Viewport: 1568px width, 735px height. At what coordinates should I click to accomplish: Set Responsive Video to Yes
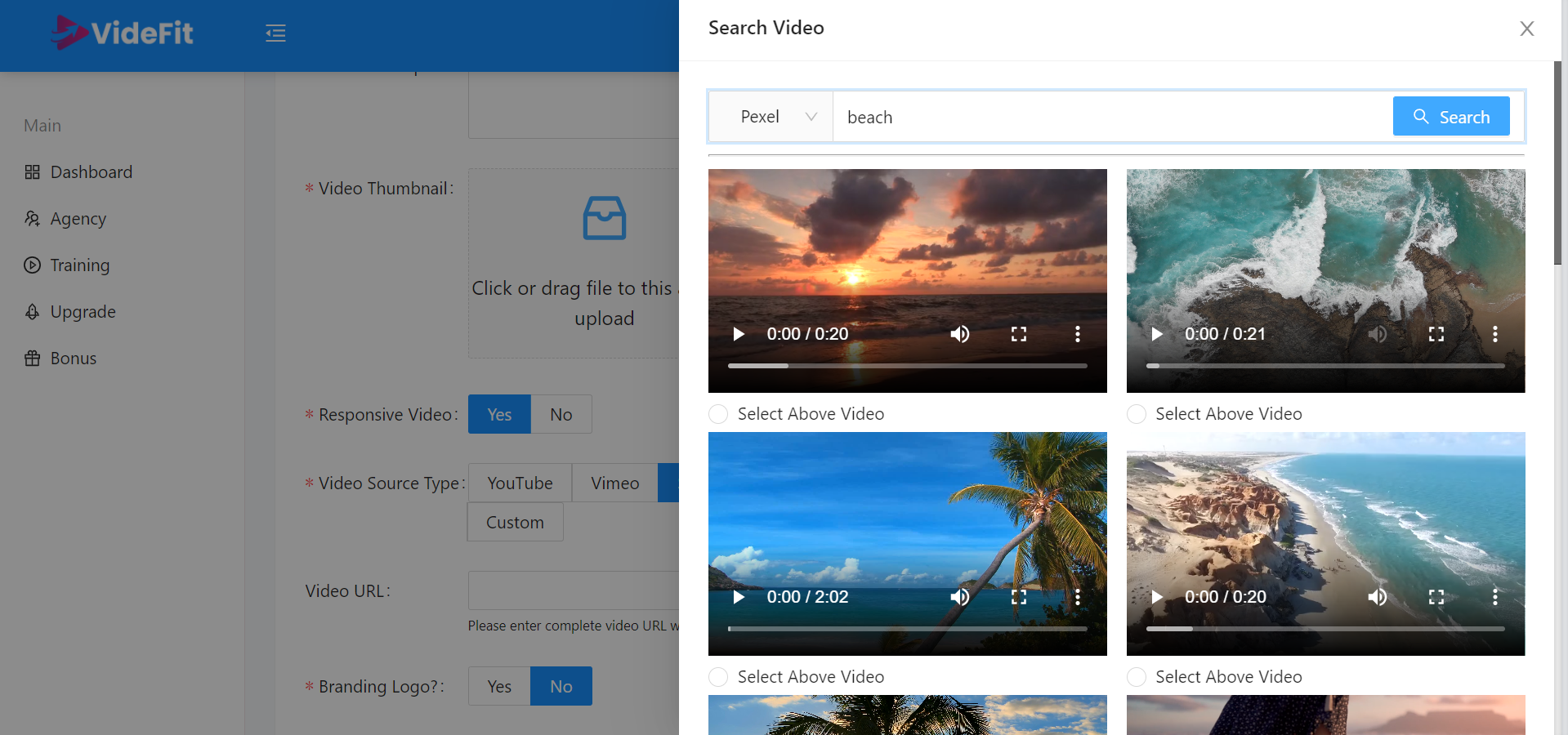[x=499, y=415]
